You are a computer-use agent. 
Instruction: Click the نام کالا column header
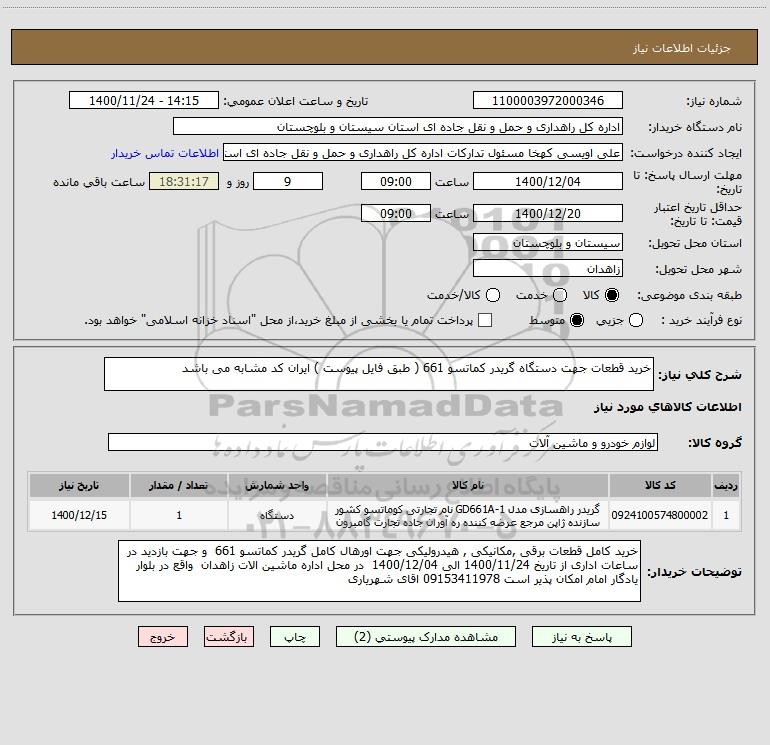468,485
